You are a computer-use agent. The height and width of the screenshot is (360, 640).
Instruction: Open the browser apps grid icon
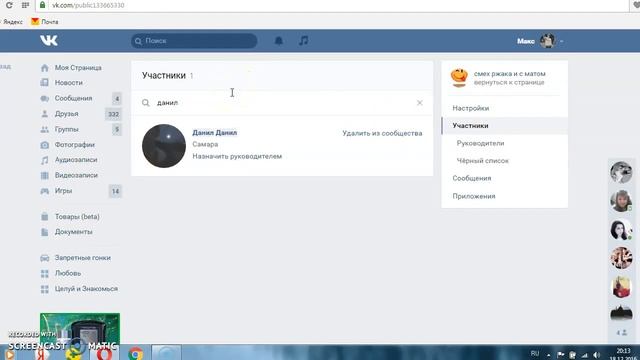(x=25, y=5)
